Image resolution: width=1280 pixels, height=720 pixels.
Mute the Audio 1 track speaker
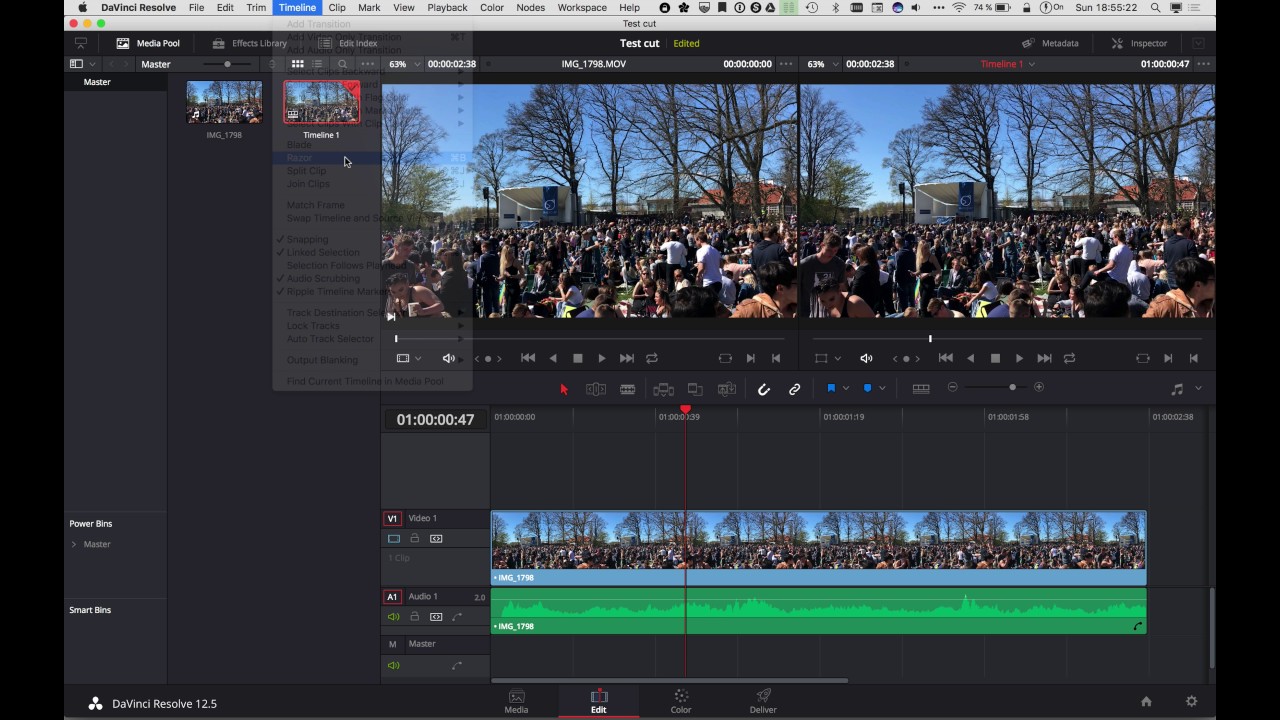coord(393,617)
